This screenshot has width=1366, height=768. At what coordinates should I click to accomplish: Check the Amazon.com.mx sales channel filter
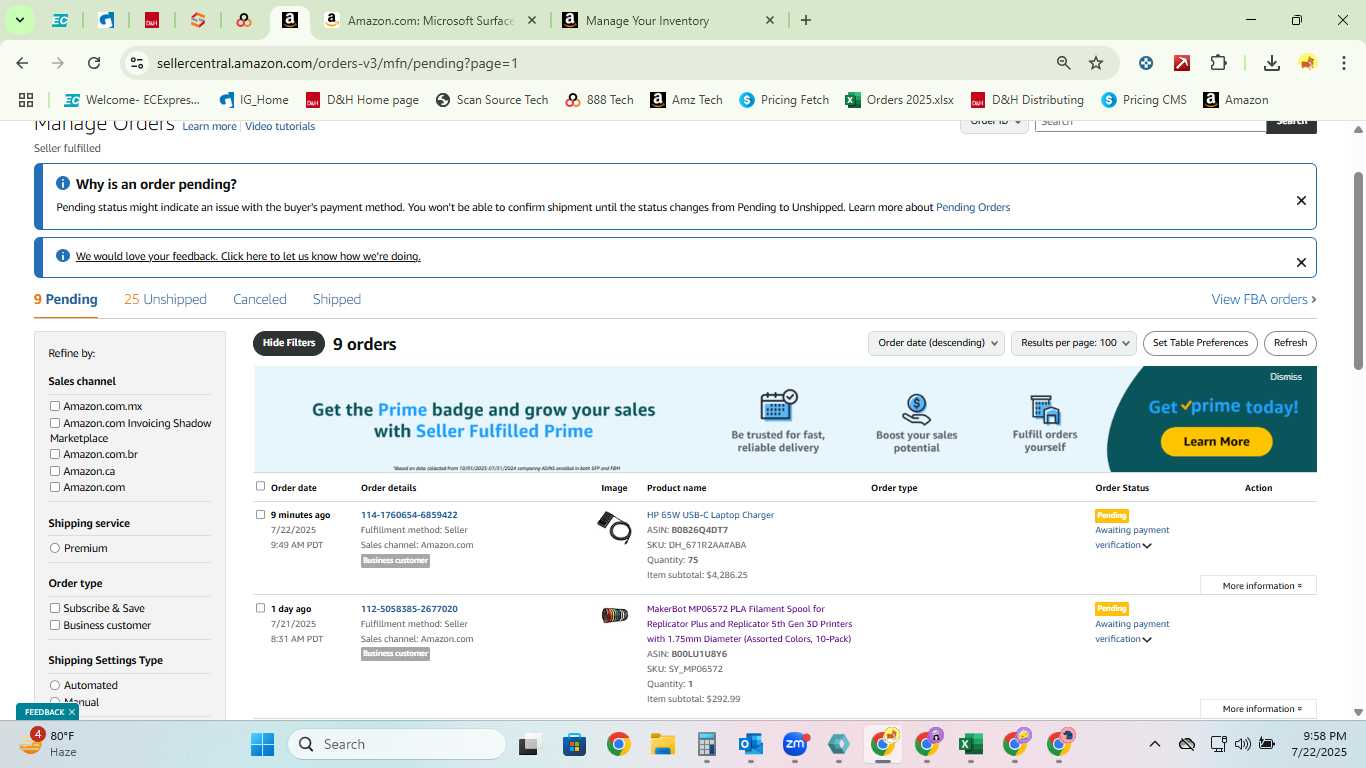click(x=55, y=406)
